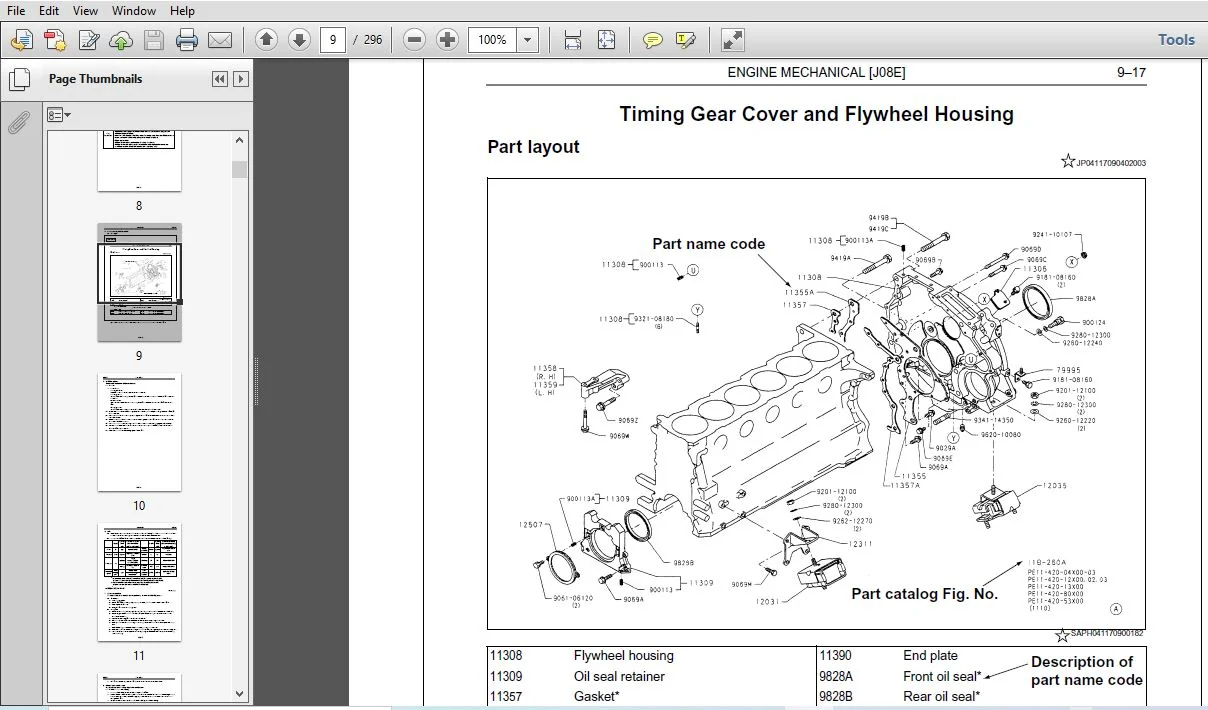
Task: Select page 8 thumbnail
Action: coord(139,160)
